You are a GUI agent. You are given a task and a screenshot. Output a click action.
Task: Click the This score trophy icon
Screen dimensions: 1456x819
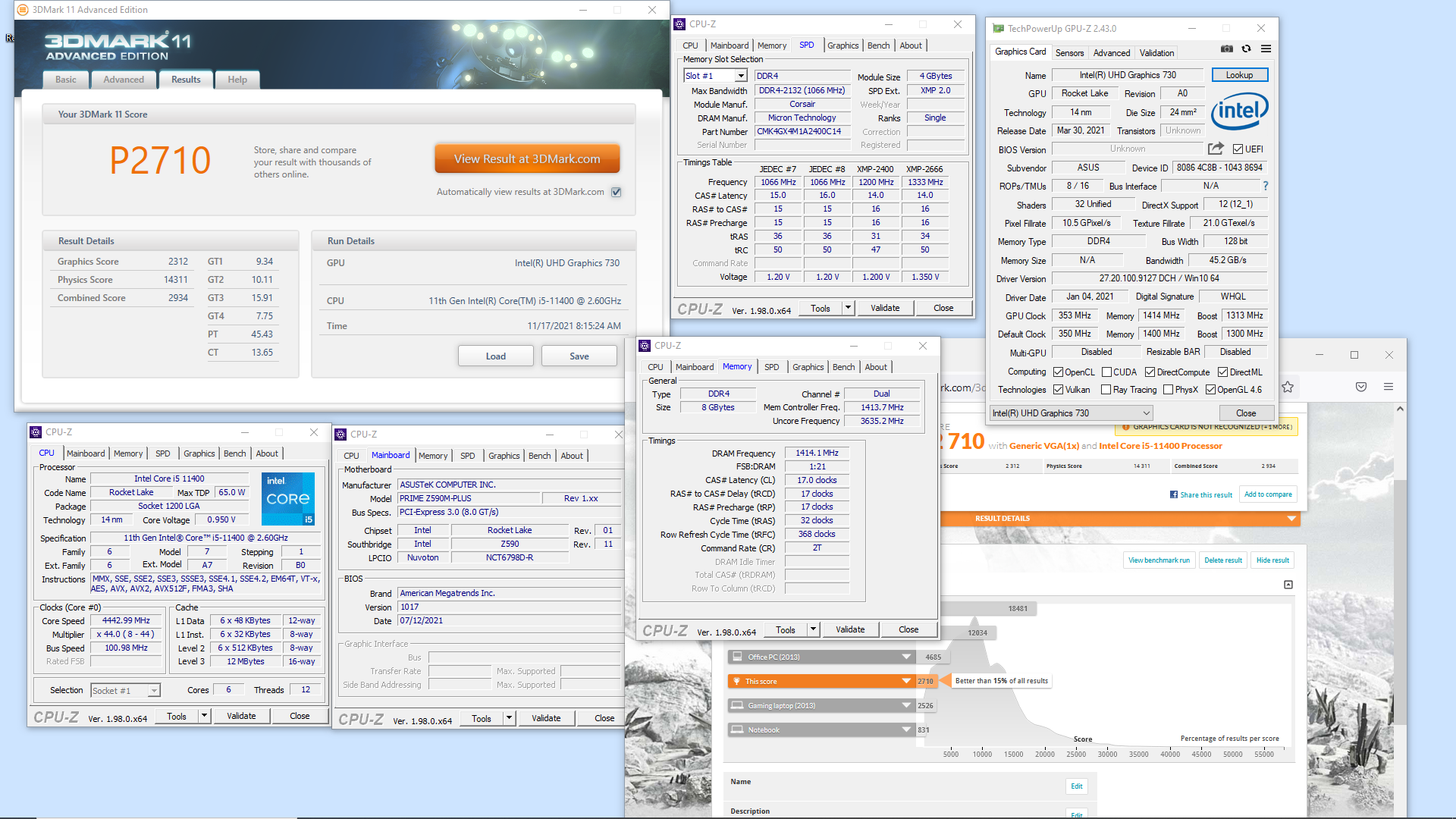(736, 681)
